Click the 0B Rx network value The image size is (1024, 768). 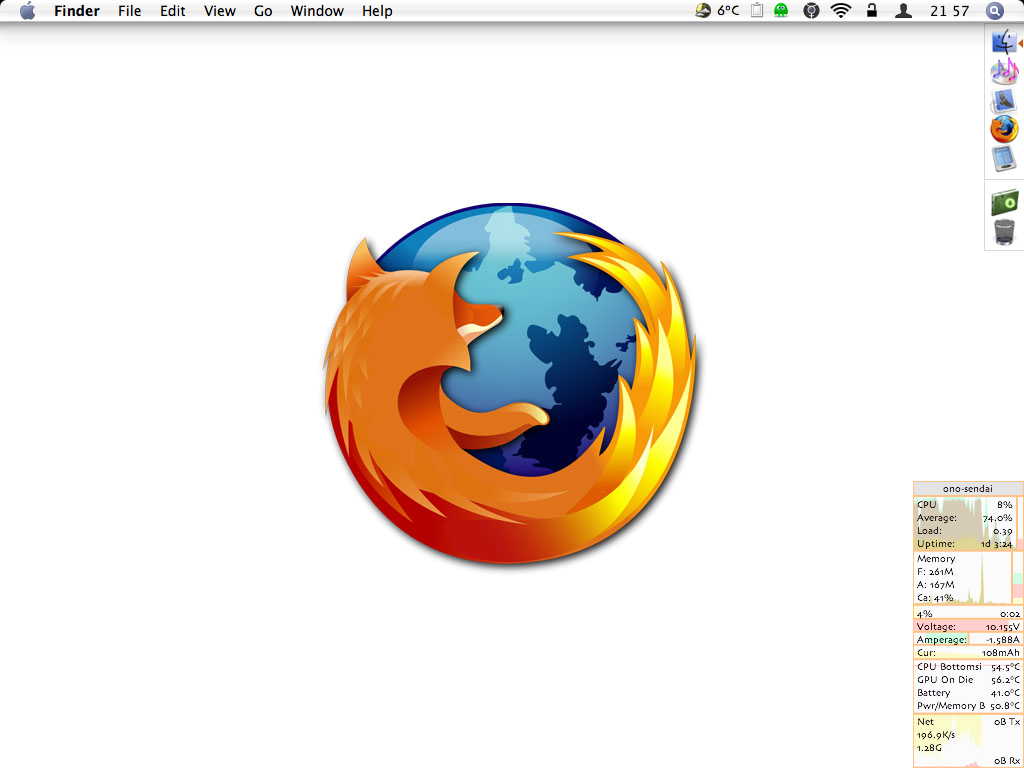click(1006, 761)
